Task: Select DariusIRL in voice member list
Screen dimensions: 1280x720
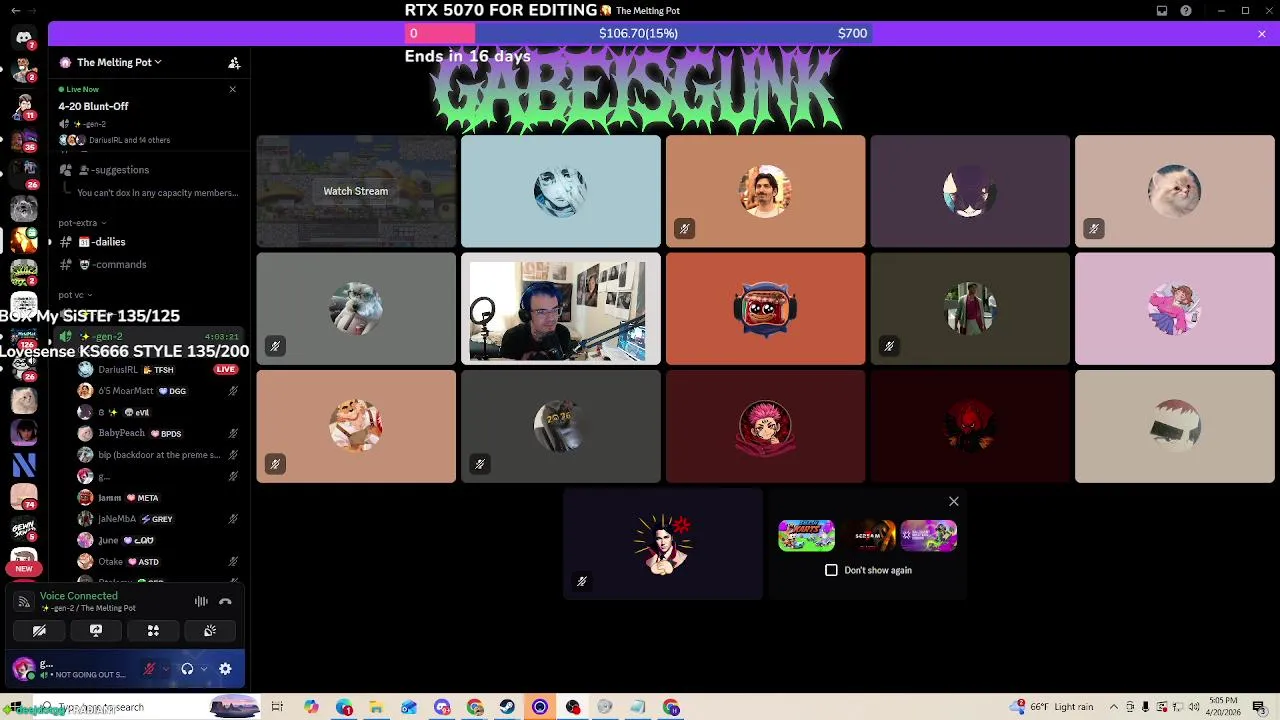Action: 158,370
